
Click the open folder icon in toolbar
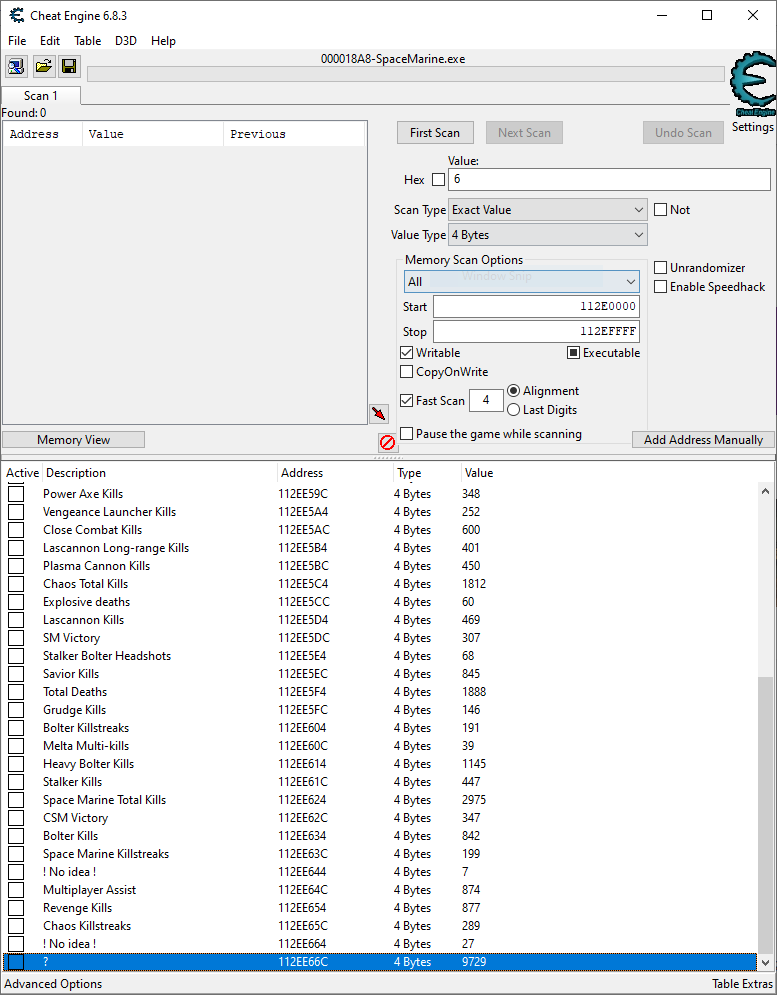pos(43,66)
